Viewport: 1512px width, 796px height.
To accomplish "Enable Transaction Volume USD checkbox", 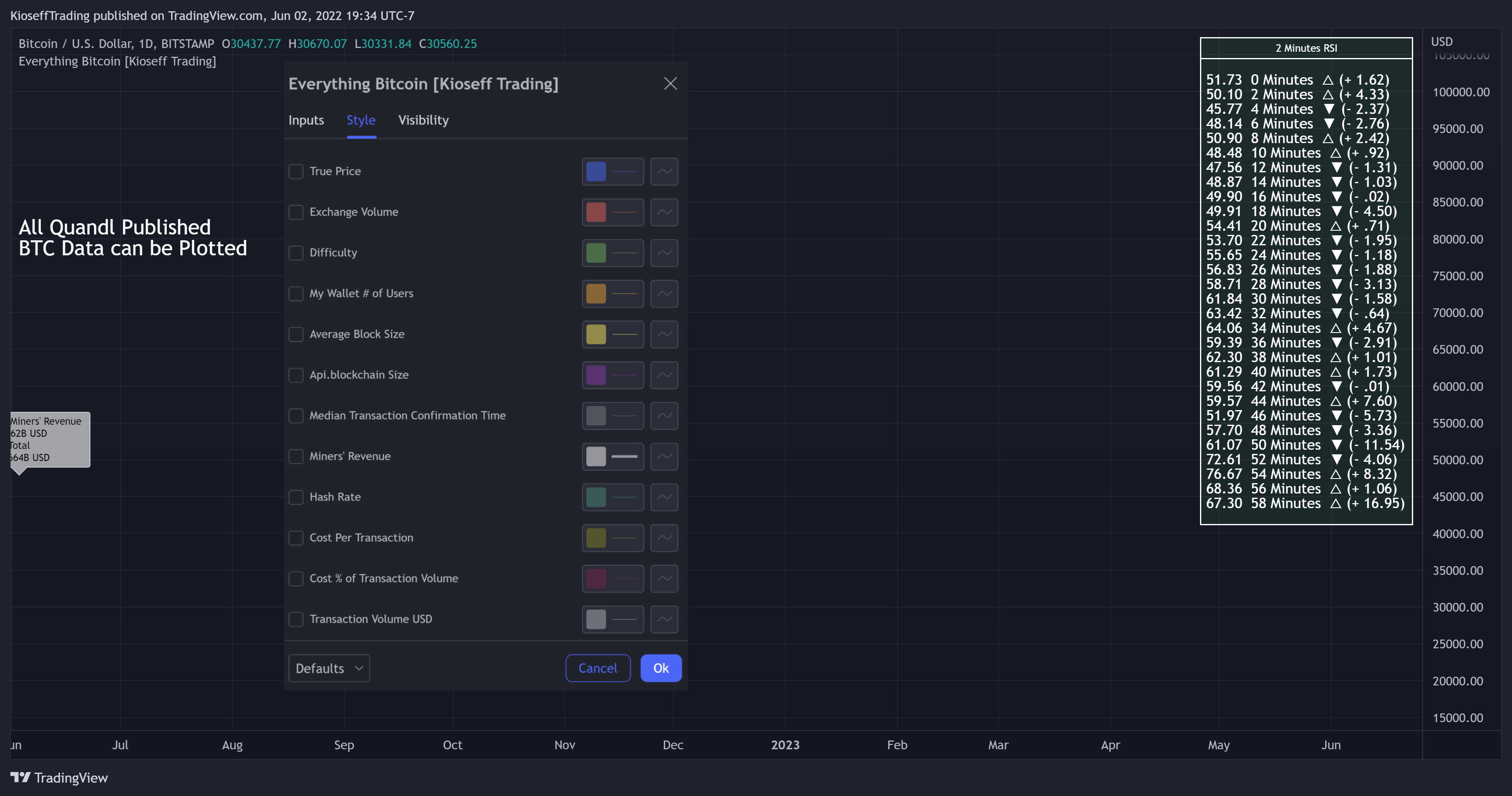I will click(296, 619).
